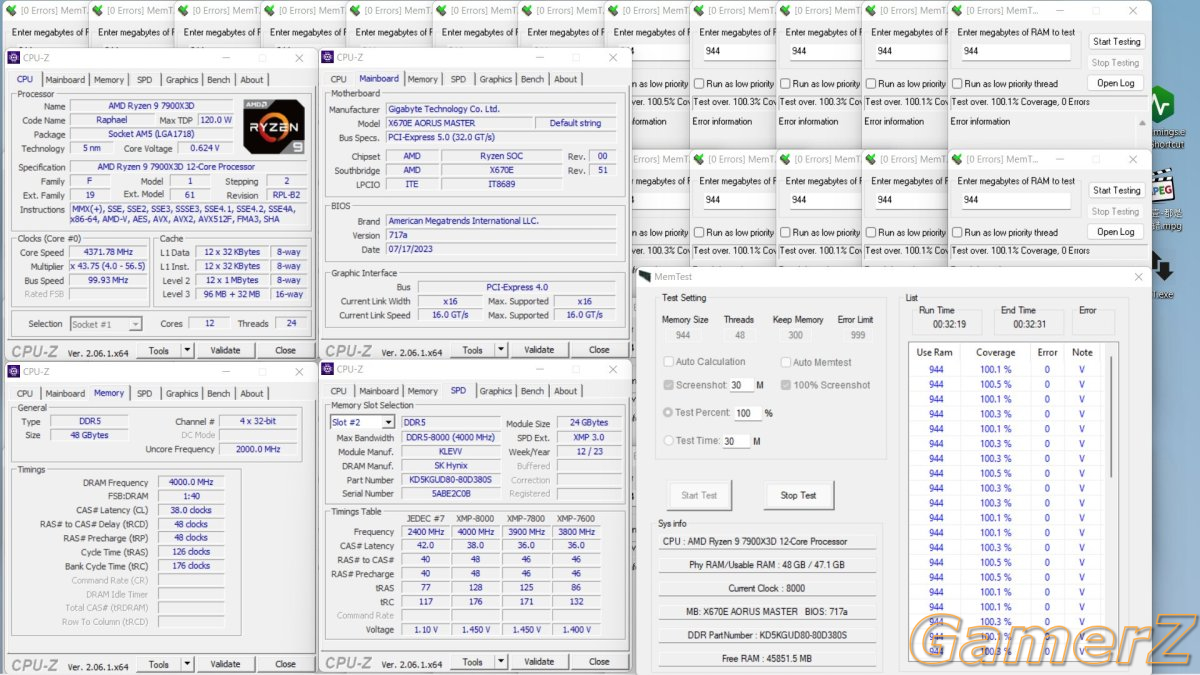
Task: Click the scroll-up arrow in the Error information box
Action: (x=1140, y=123)
